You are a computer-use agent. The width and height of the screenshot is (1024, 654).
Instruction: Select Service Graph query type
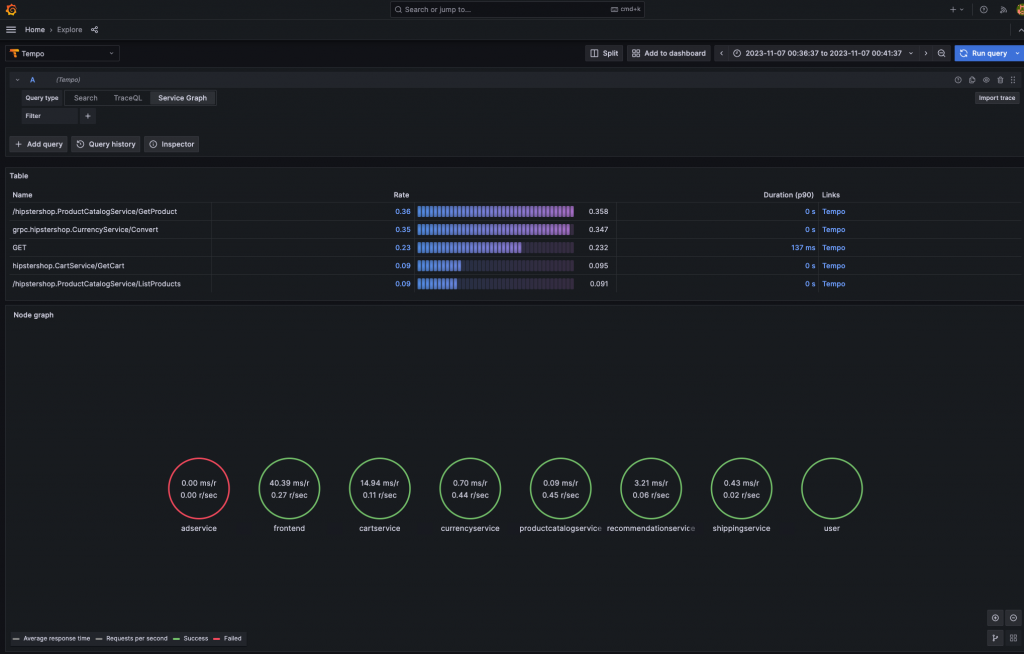coord(182,98)
